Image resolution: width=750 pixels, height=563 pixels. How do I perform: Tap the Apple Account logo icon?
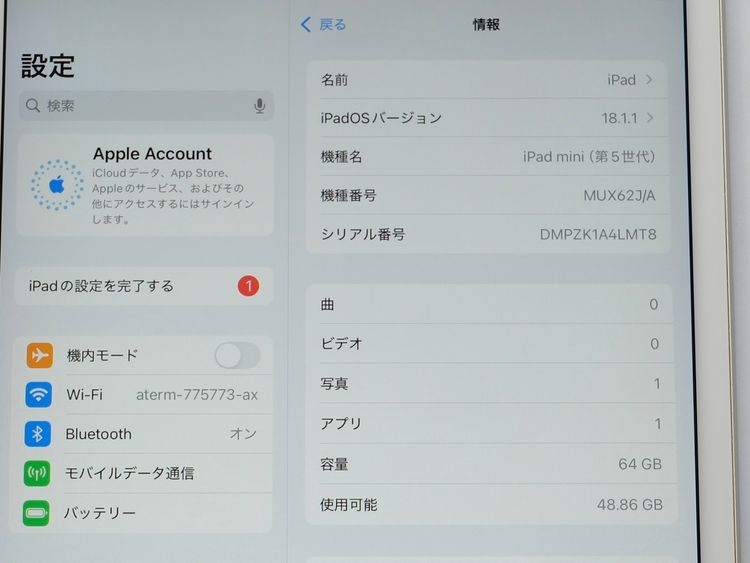pyautogui.click(x=56, y=184)
